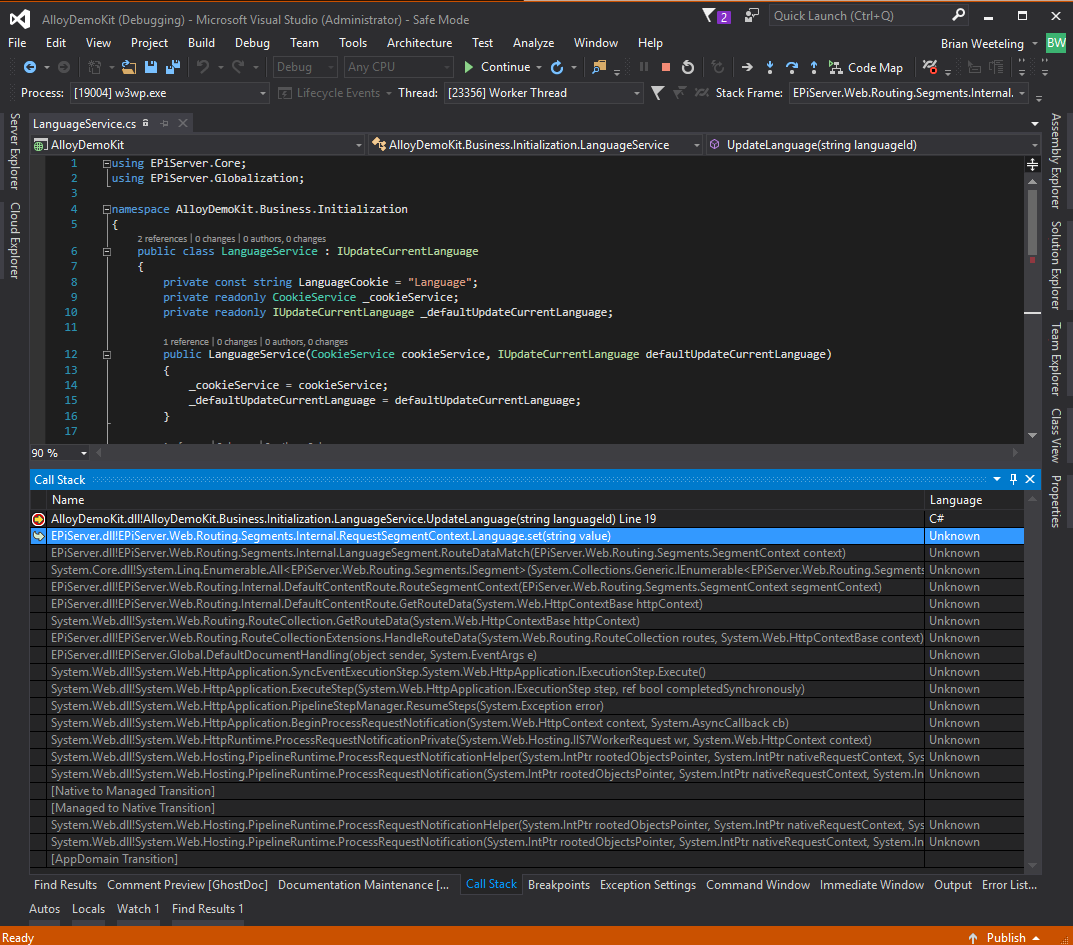
Task: Open the Debug menu
Action: pyautogui.click(x=252, y=42)
